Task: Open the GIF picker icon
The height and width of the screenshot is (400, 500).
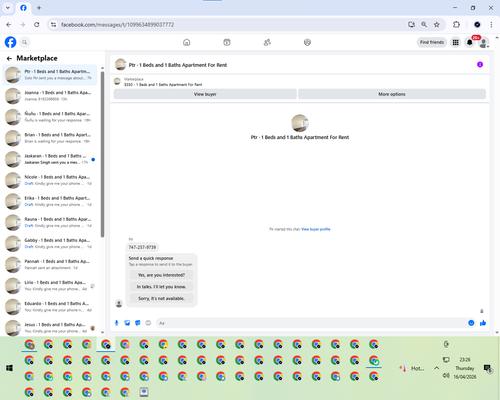Action: 148,323
